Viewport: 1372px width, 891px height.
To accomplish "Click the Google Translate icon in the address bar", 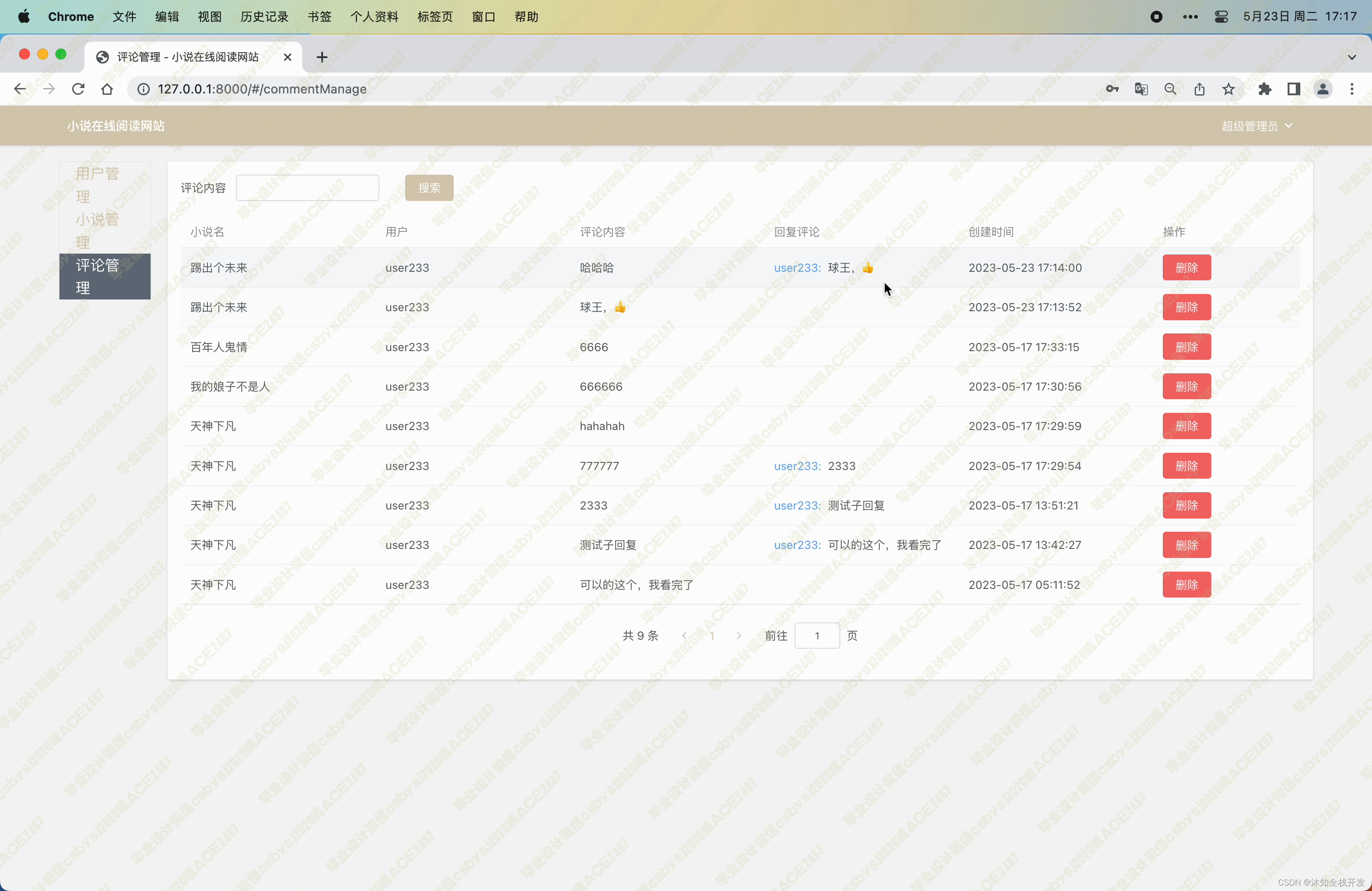I will (1141, 89).
